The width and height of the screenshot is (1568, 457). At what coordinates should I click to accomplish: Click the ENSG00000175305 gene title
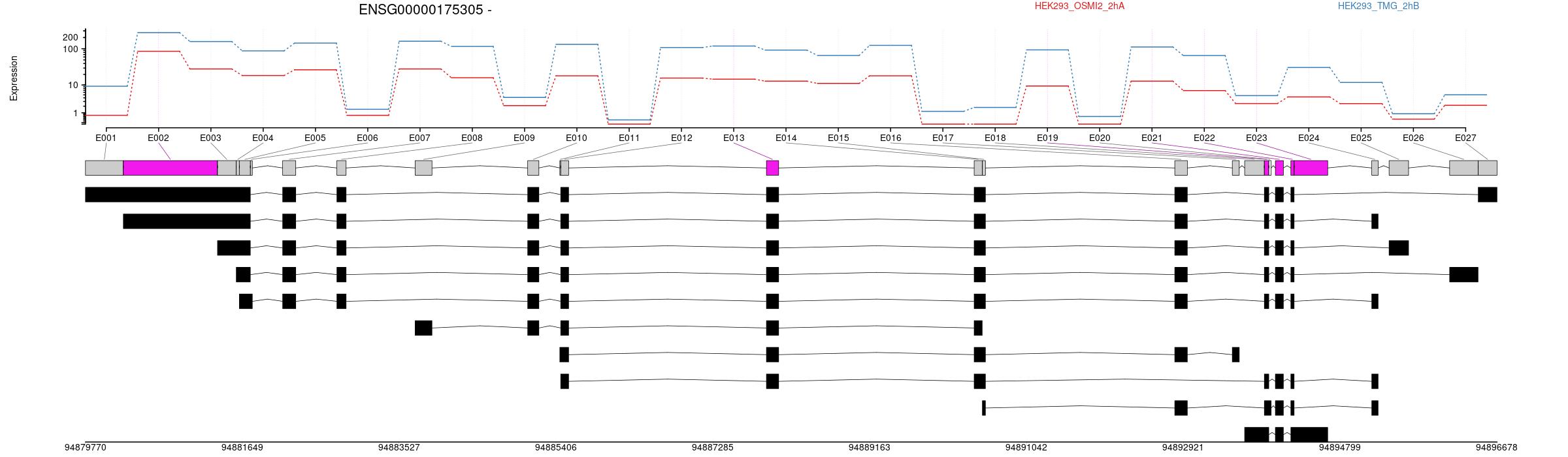tap(425, 10)
